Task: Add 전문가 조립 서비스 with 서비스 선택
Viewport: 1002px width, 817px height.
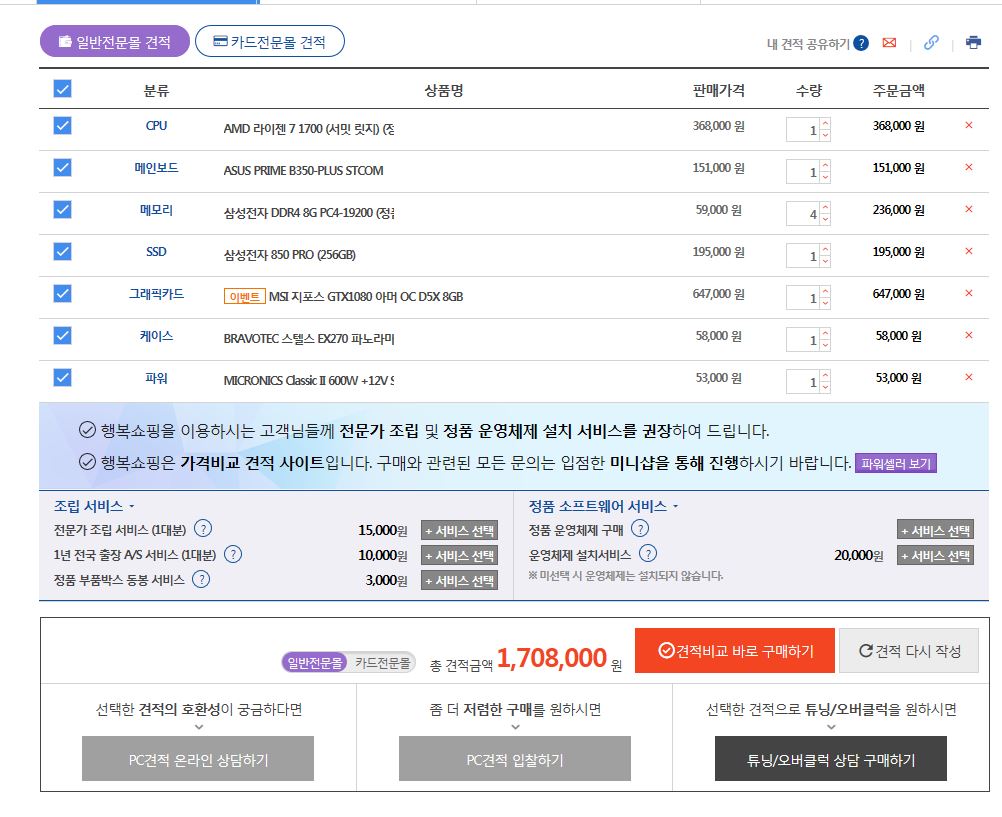Action: click(459, 531)
